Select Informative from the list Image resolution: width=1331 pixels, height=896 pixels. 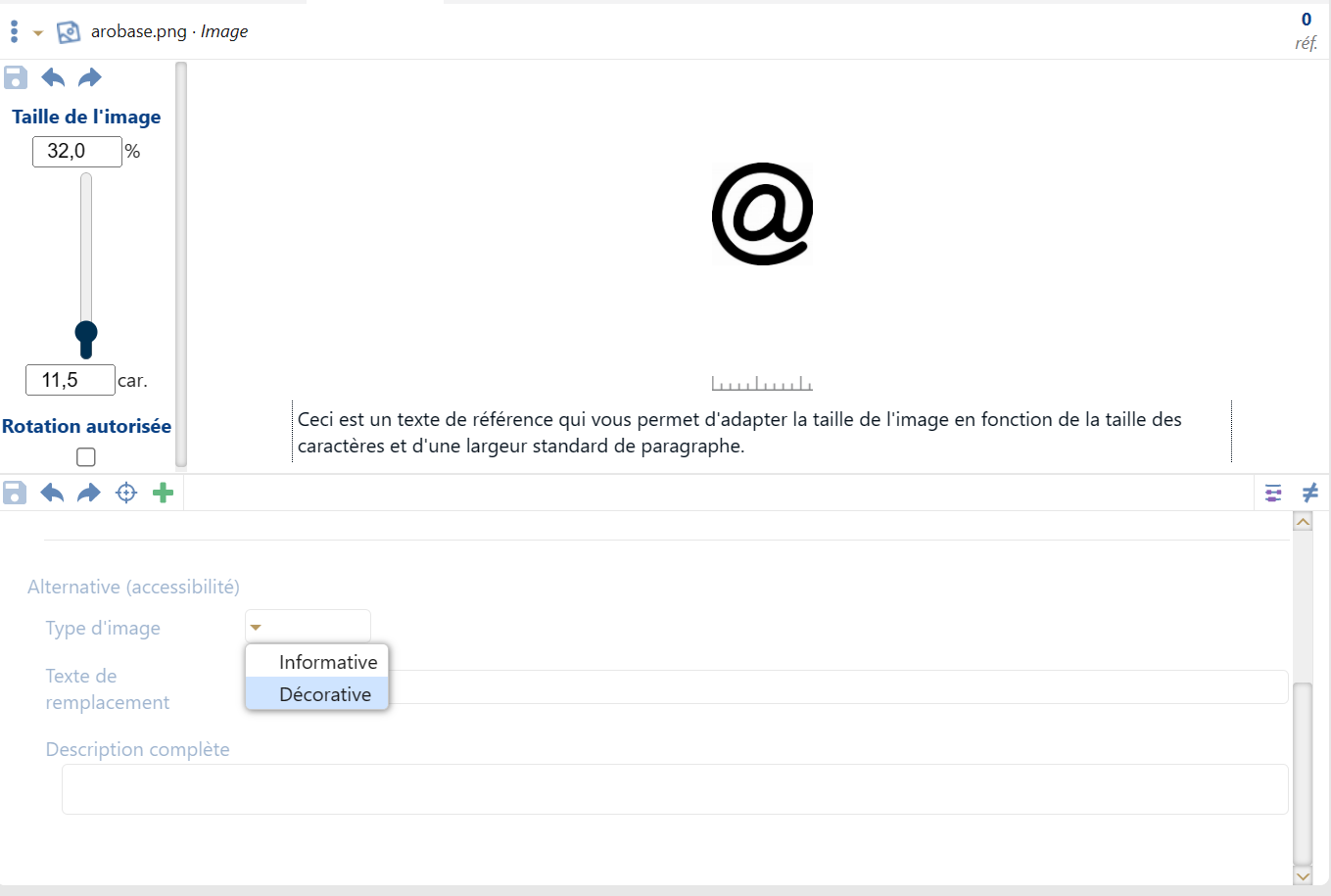pyautogui.click(x=327, y=662)
